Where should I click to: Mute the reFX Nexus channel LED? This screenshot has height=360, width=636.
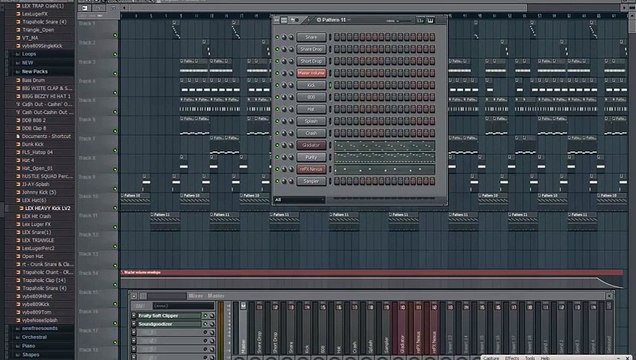pos(277,169)
